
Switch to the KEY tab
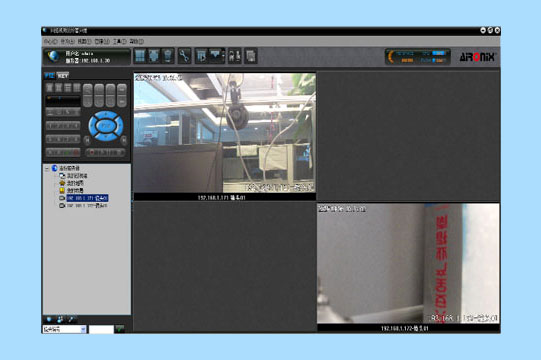coord(63,76)
